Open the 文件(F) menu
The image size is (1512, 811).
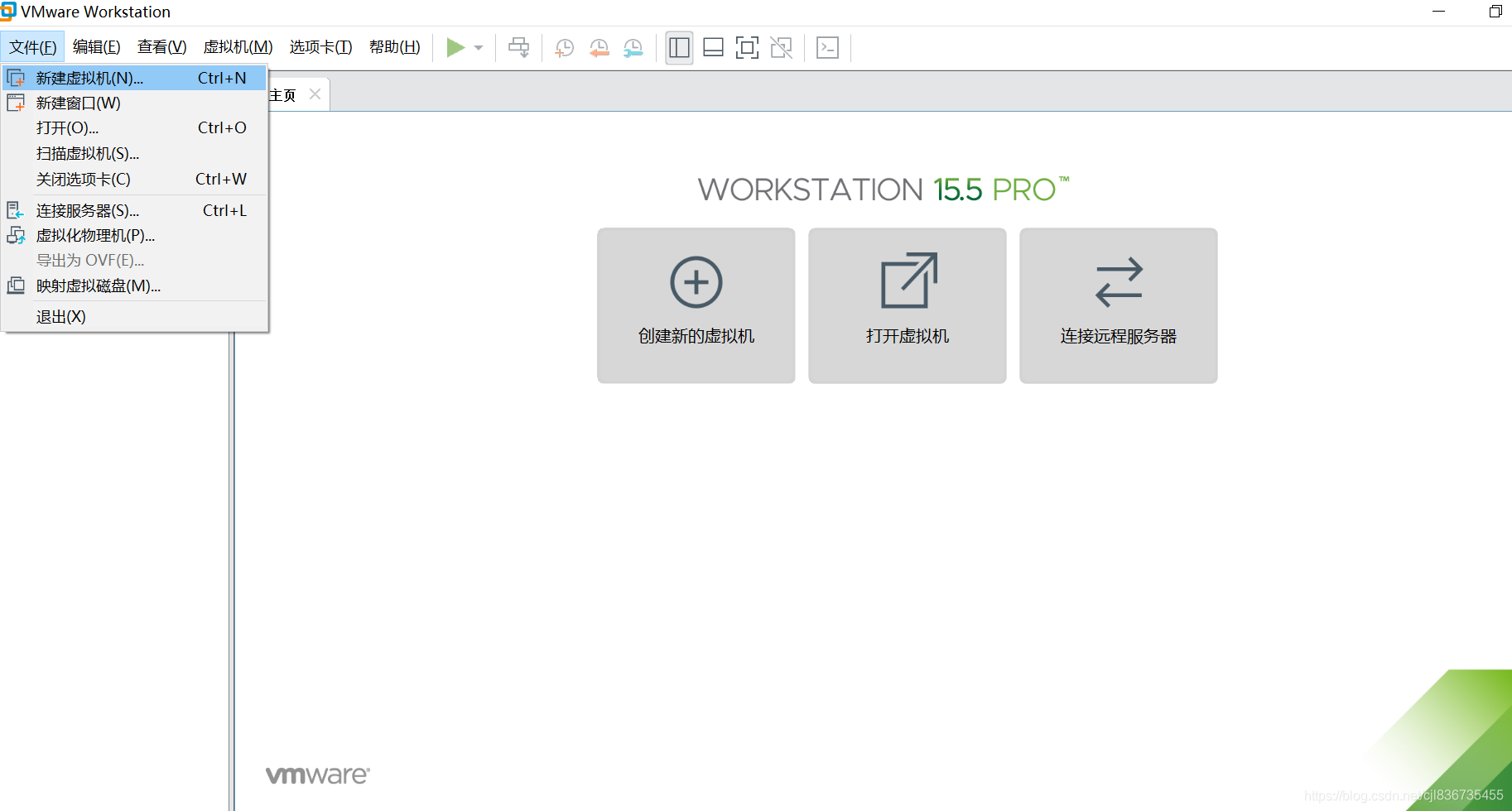click(33, 47)
